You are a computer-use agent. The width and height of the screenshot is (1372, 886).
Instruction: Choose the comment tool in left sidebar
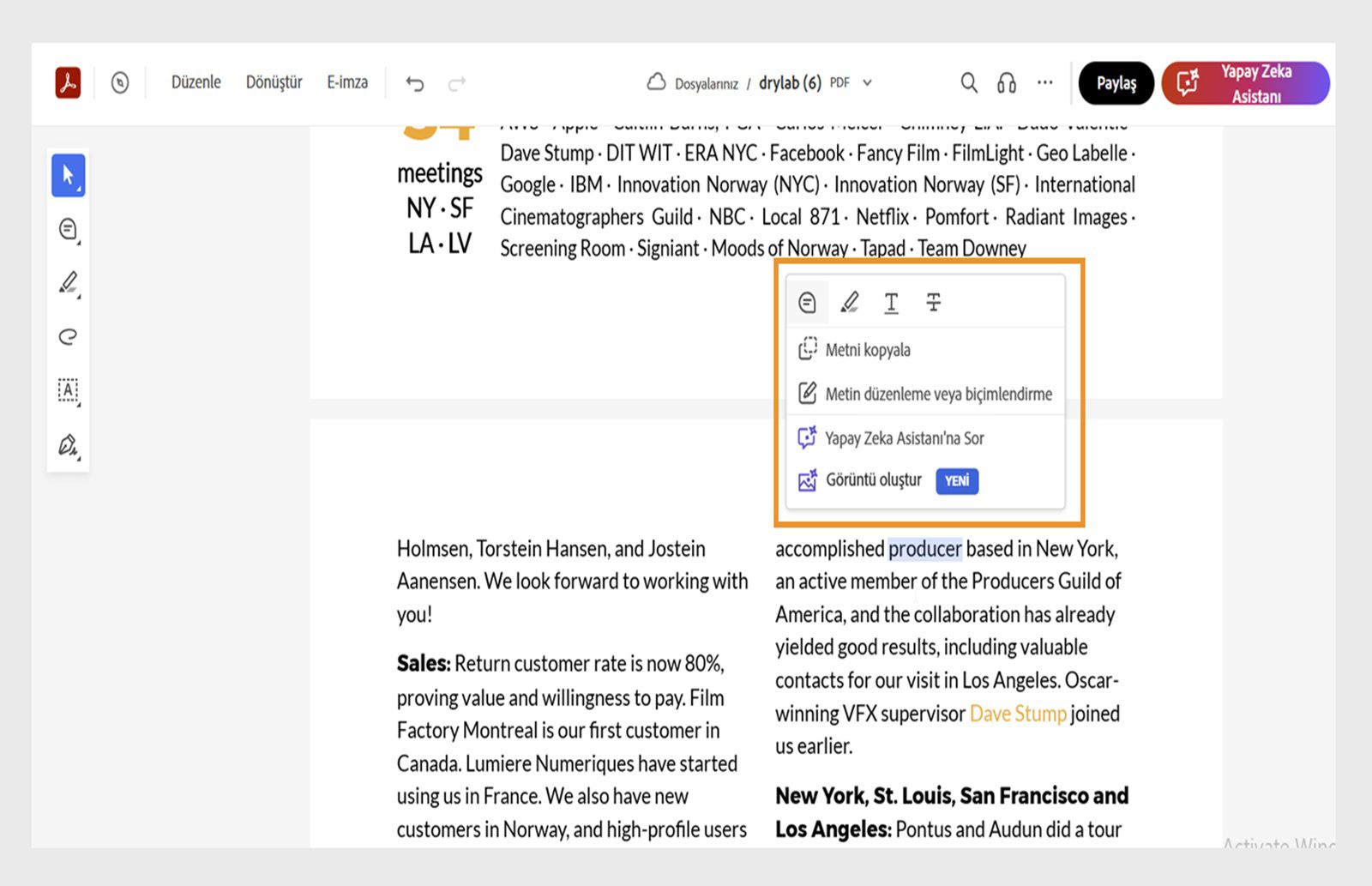[68, 230]
